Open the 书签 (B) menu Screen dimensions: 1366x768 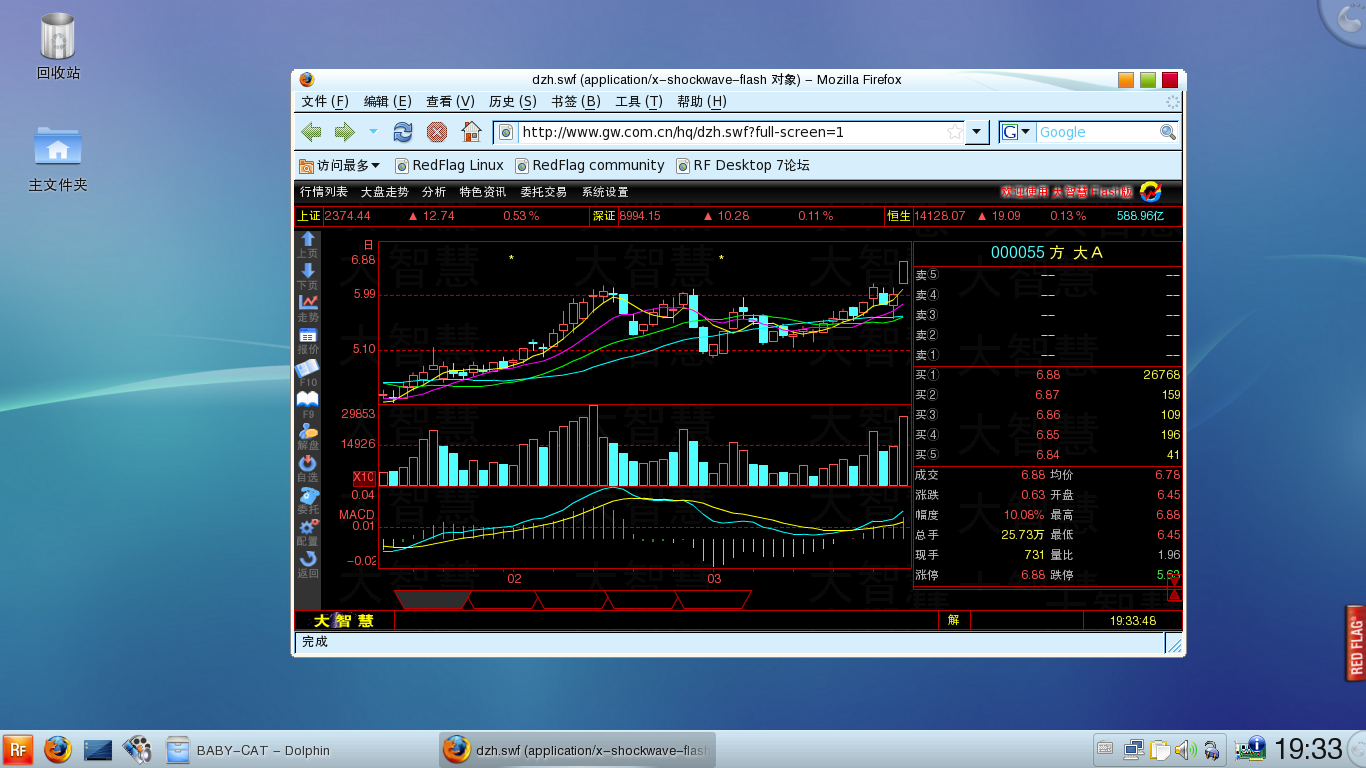(575, 101)
